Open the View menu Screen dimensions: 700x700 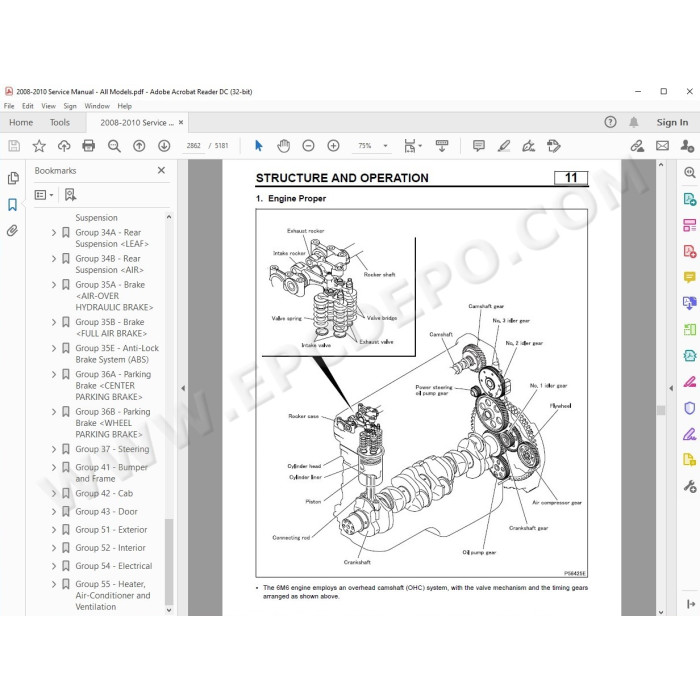(x=48, y=106)
